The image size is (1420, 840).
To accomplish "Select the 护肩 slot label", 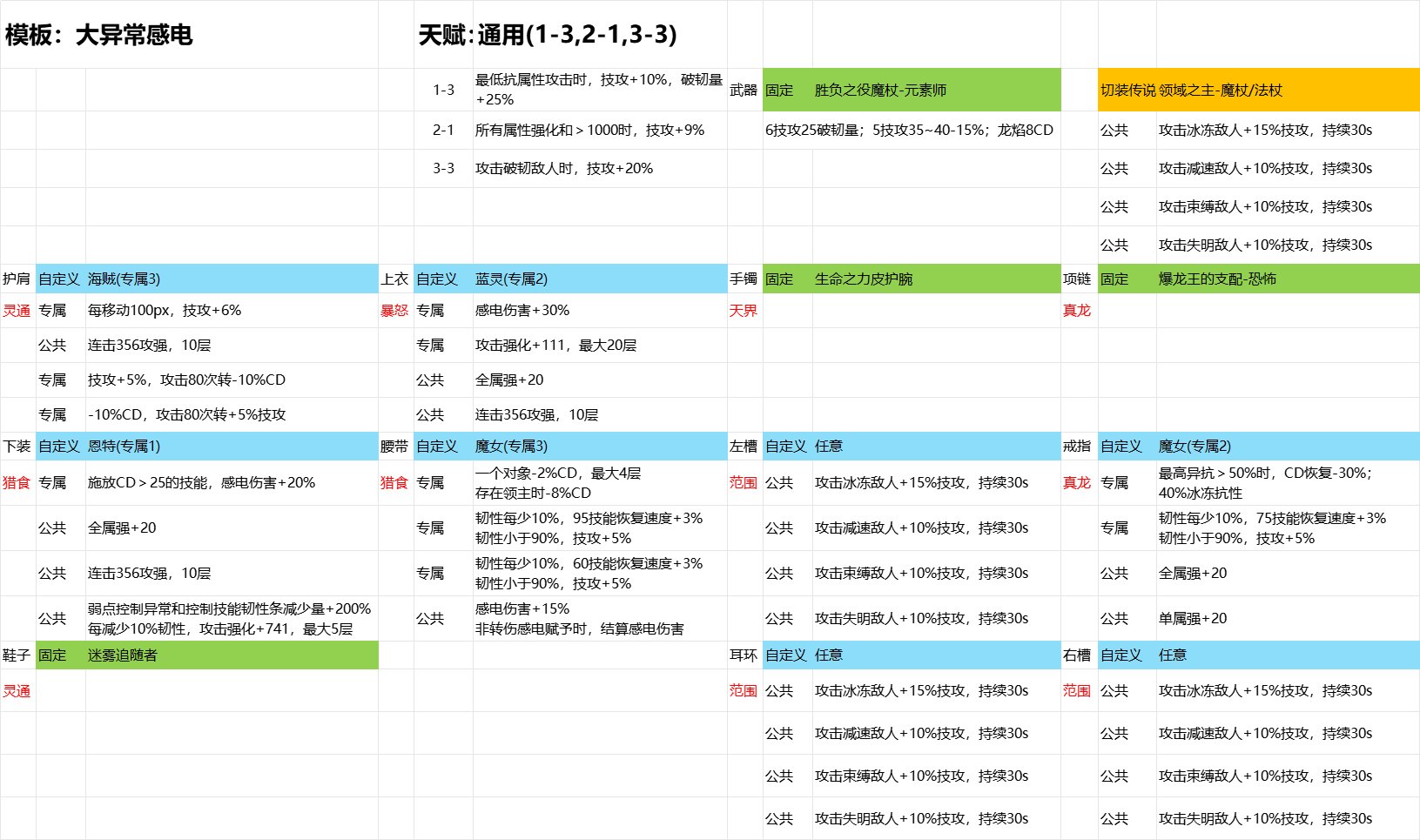I will click(x=17, y=279).
